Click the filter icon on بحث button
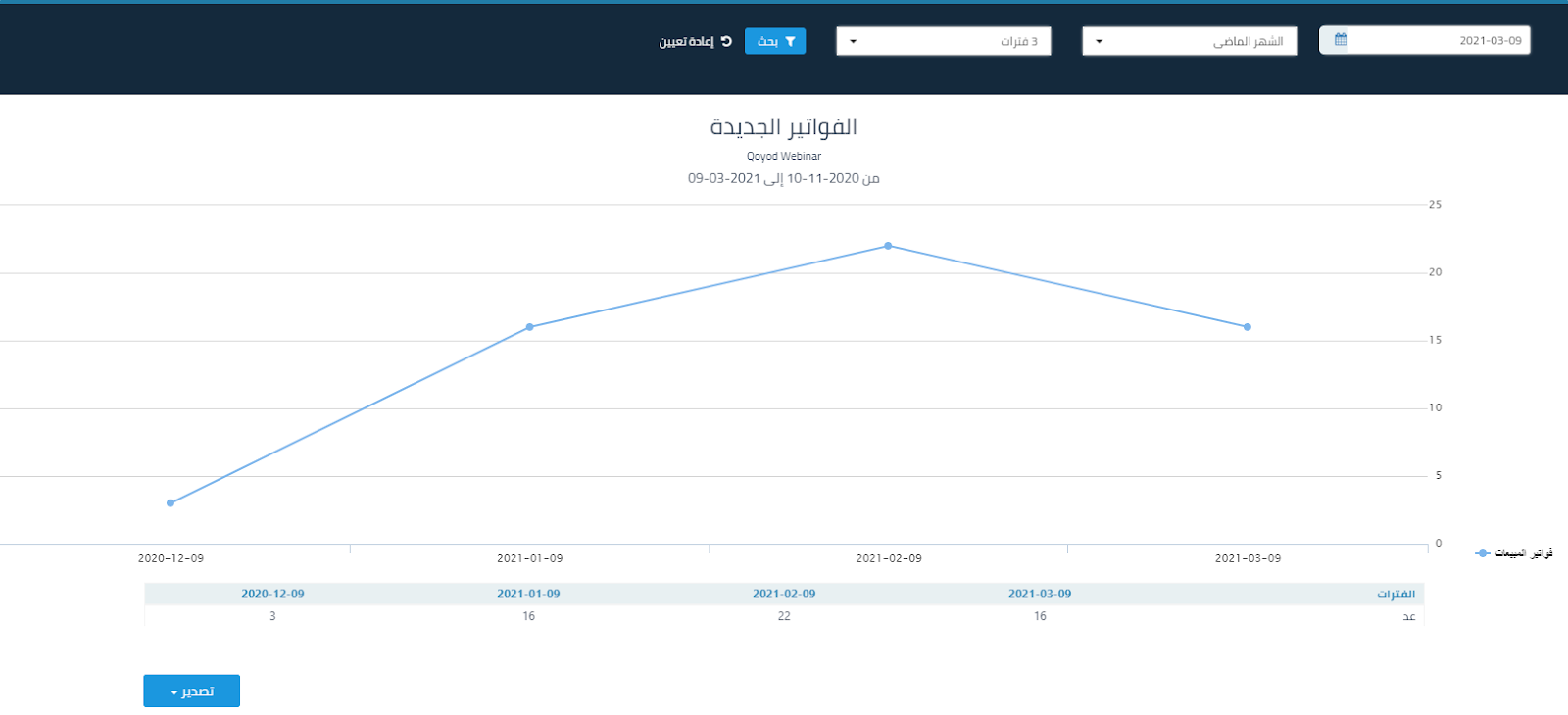The width and height of the screenshot is (1568, 715). tap(790, 41)
